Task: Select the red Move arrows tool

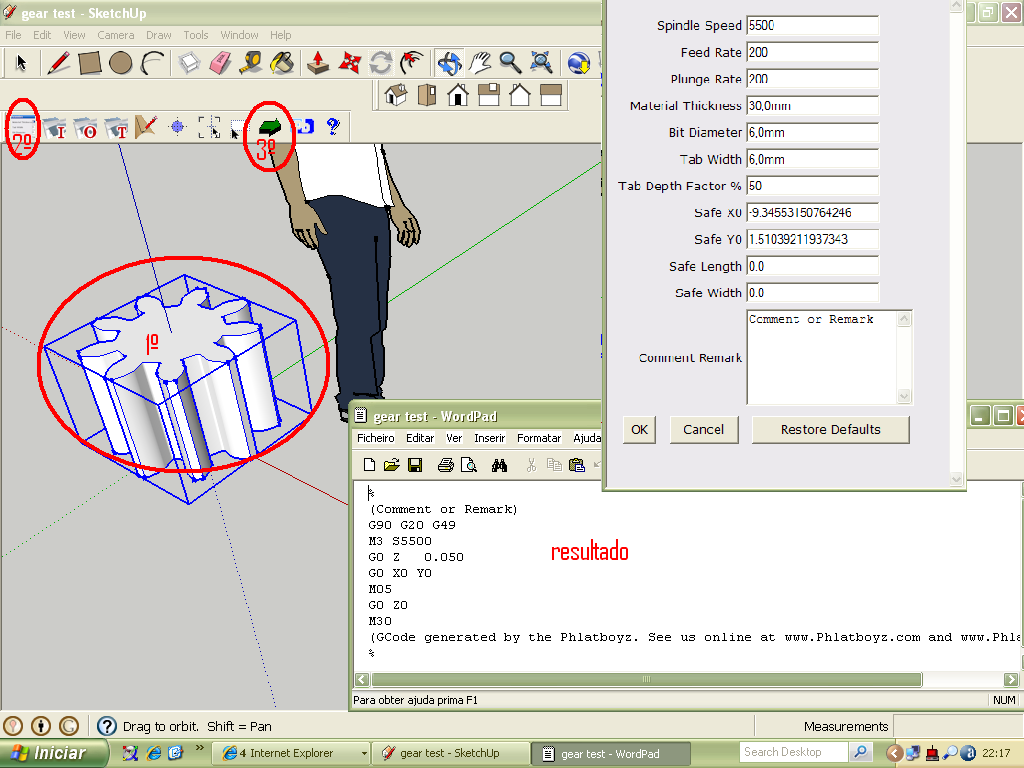Action: coord(349,63)
